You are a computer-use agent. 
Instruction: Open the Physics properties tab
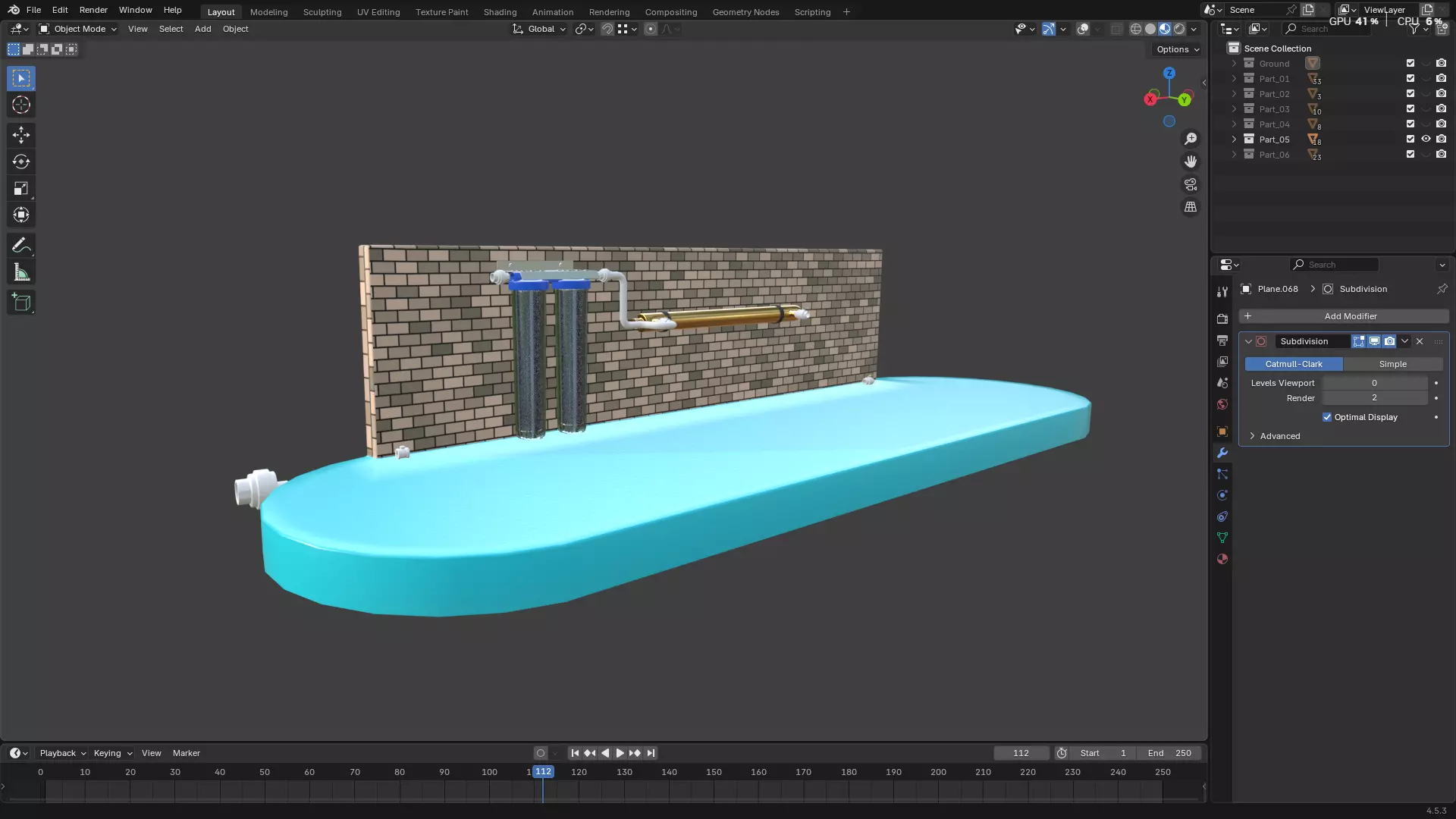pos(1222,495)
